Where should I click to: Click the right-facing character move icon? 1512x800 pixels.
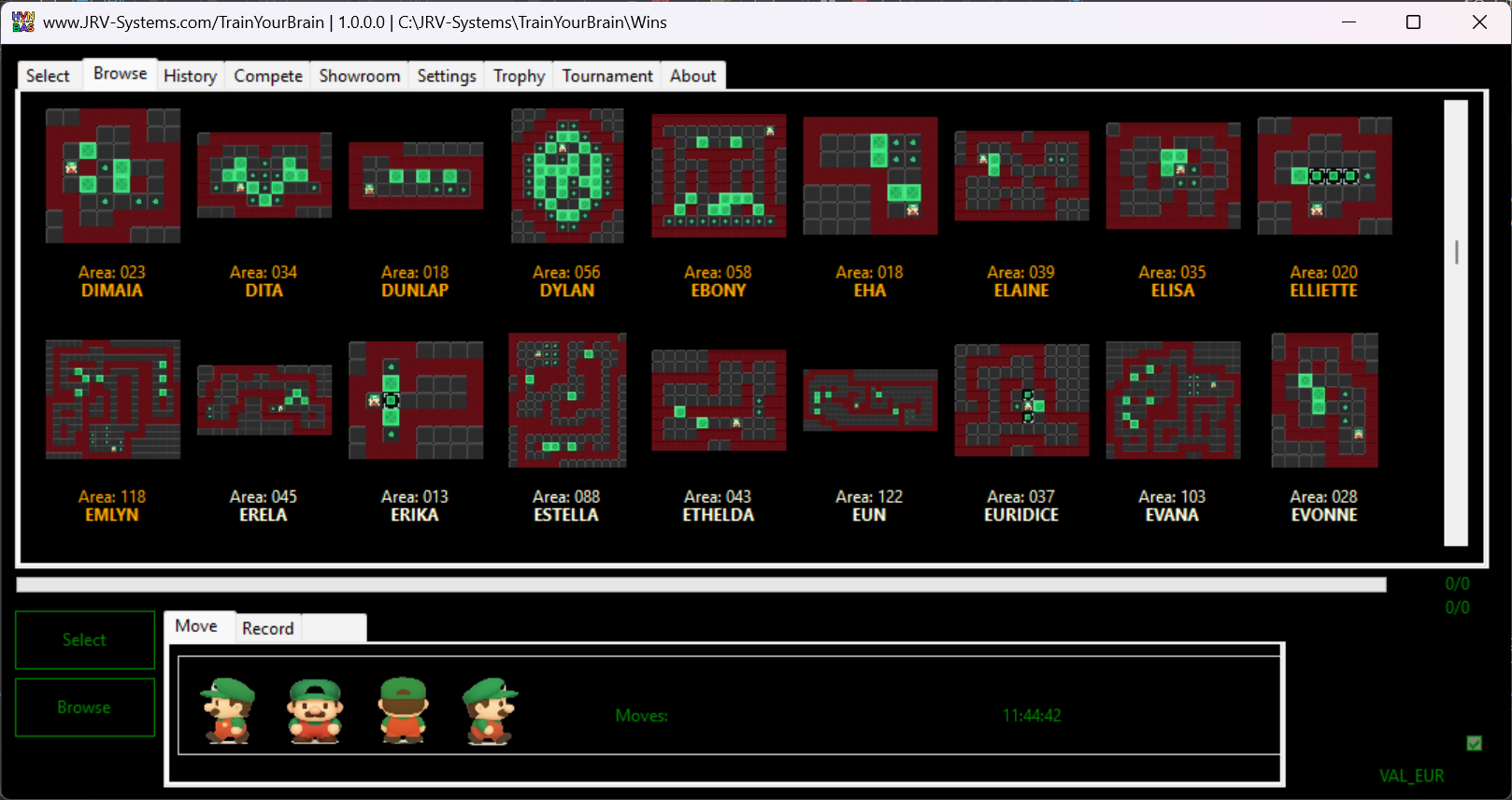coord(490,711)
